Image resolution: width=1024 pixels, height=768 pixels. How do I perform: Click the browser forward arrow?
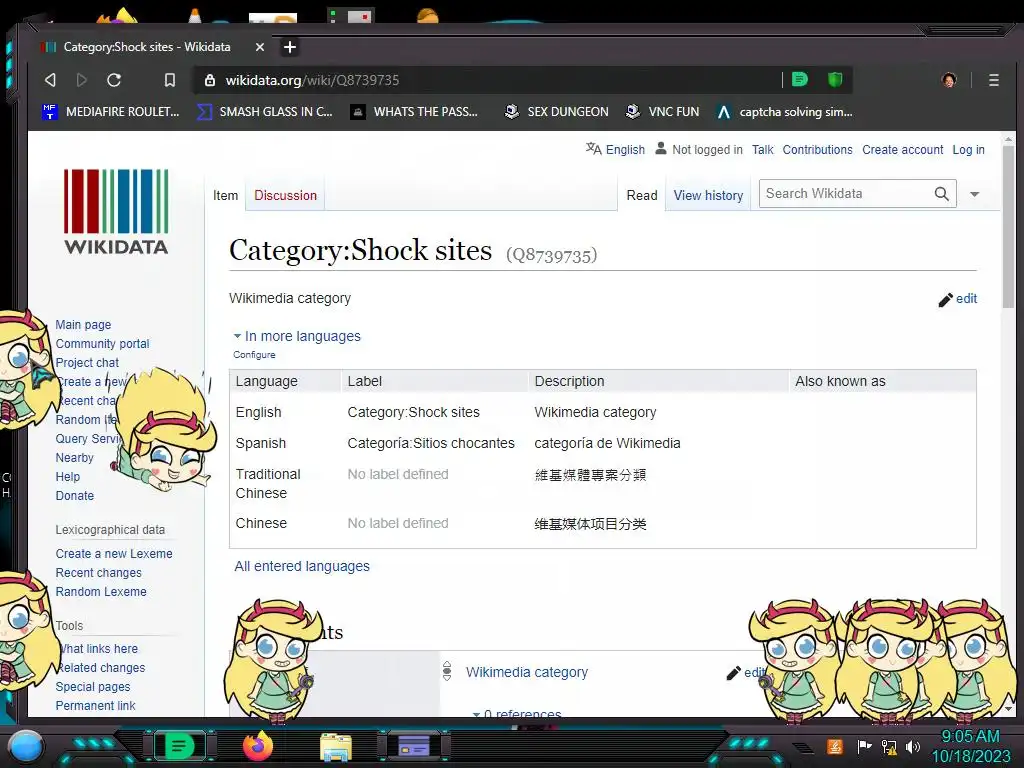(82, 80)
